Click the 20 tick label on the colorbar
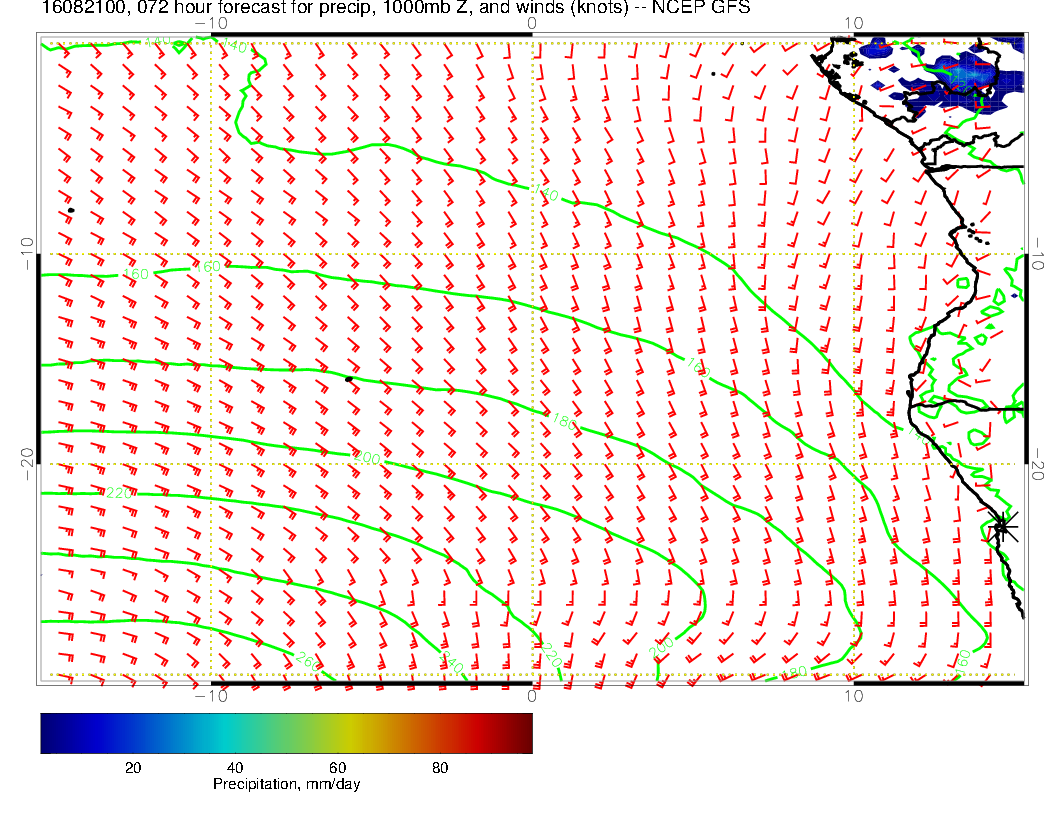Image resolution: width=1056 pixels, height=816 pixels. tap(132, 768)
